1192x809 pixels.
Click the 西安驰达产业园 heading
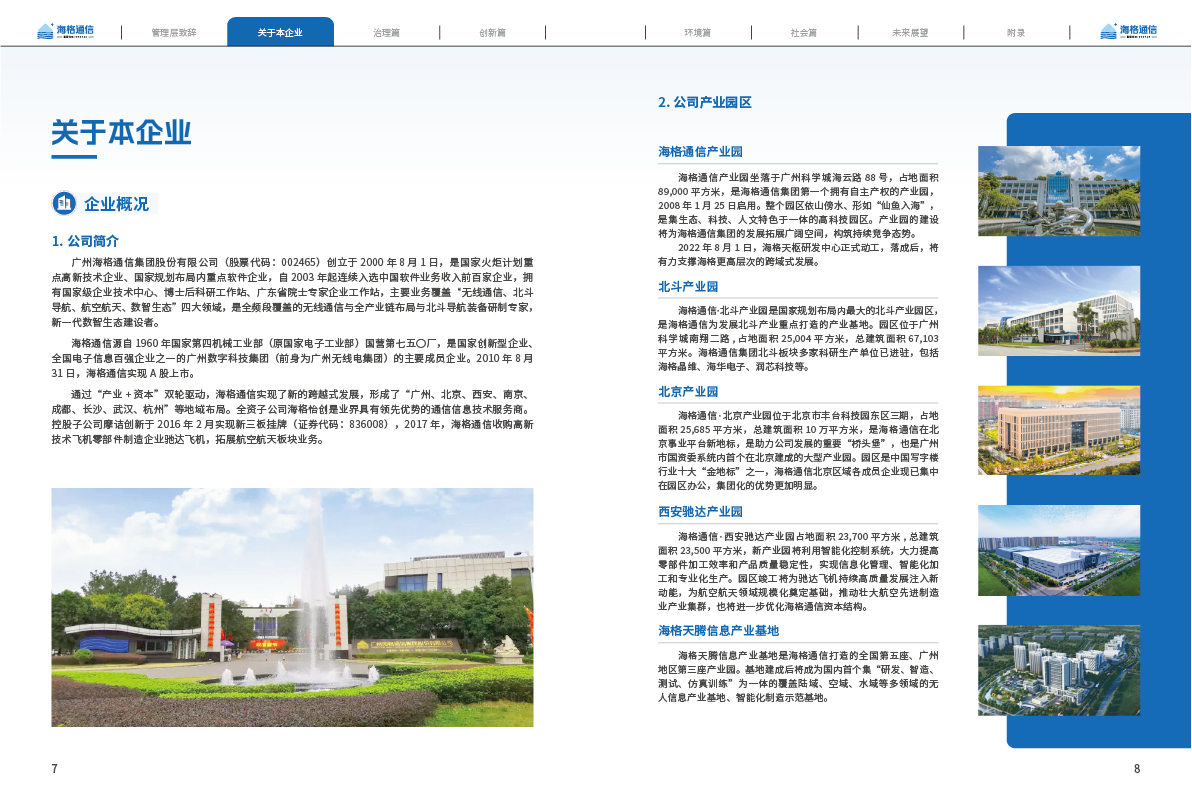699,511
